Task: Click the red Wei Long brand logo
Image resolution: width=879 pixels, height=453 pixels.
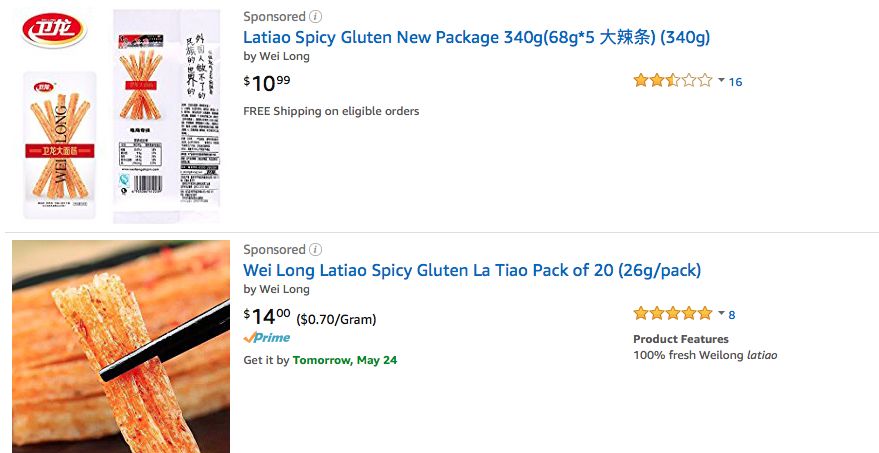Action: tap(54, 30)
